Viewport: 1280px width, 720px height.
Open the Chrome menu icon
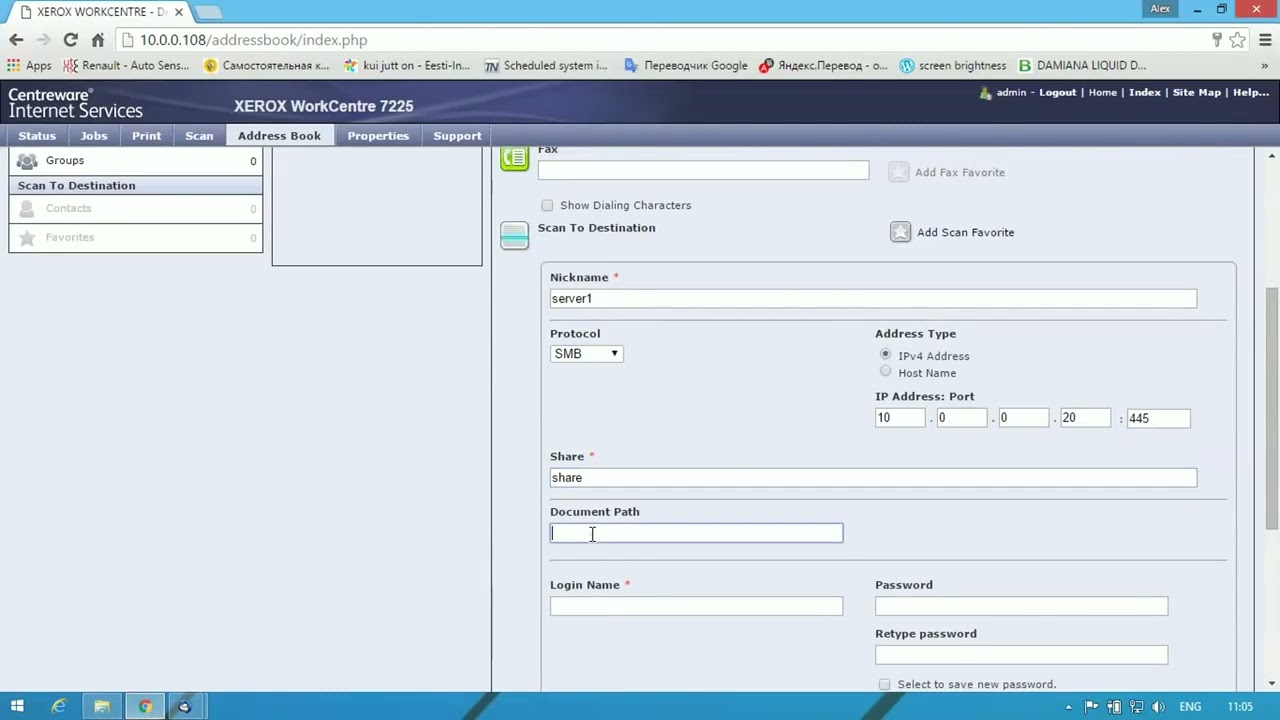1264,40
